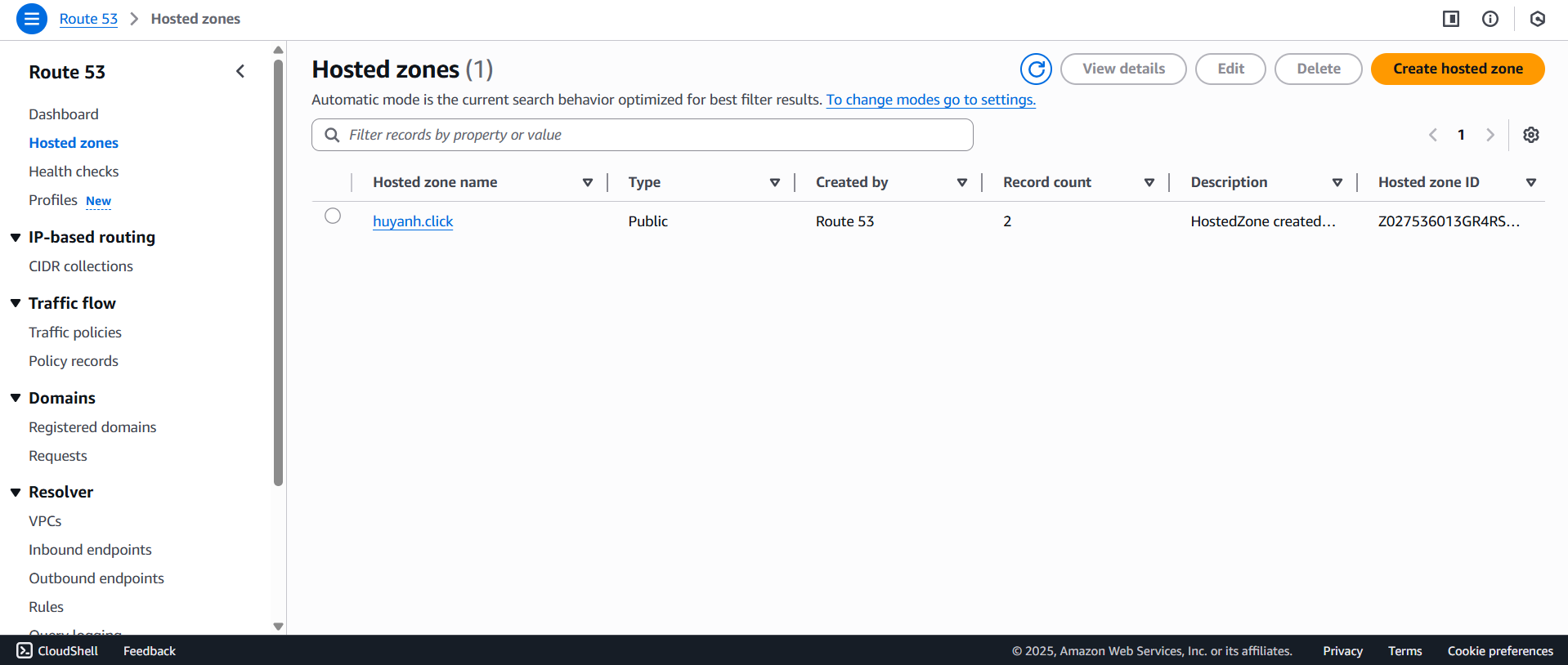Open the split panel icon in header
This screenshot has width=1568, height=665.
coord(1451,19)
